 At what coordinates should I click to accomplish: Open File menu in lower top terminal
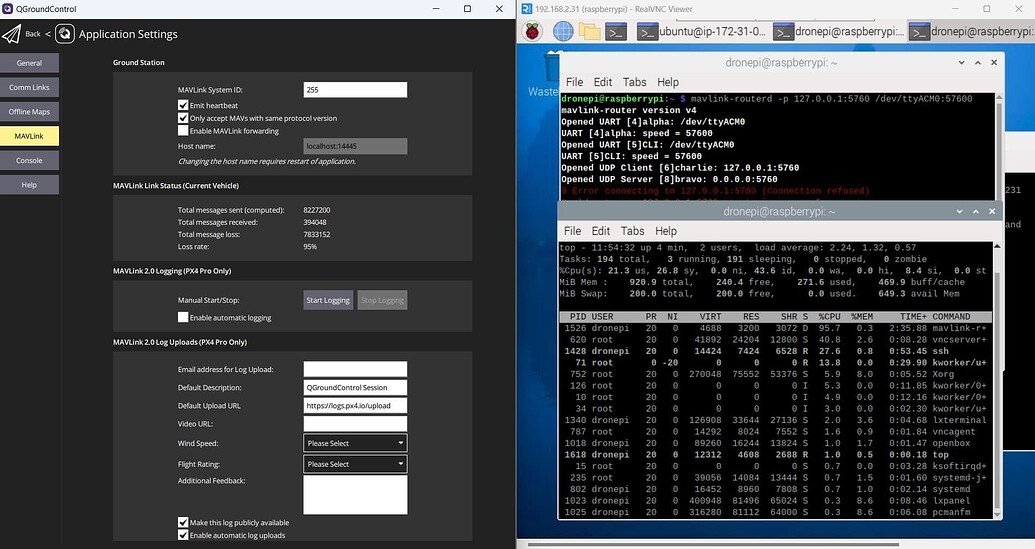click(572, 231)
